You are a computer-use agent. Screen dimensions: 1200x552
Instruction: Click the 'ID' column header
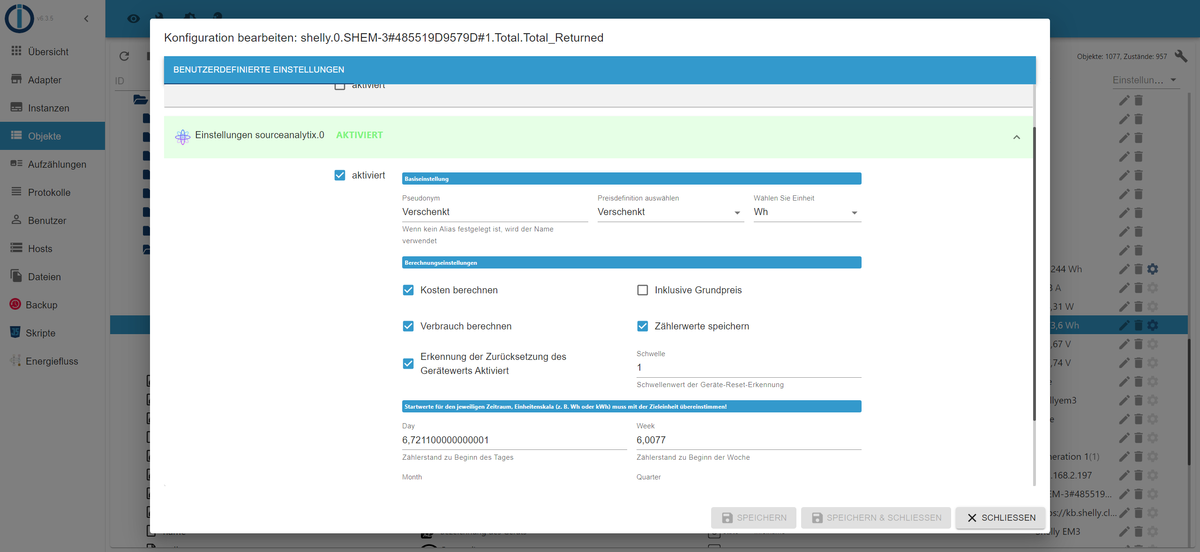click(119, 80)
